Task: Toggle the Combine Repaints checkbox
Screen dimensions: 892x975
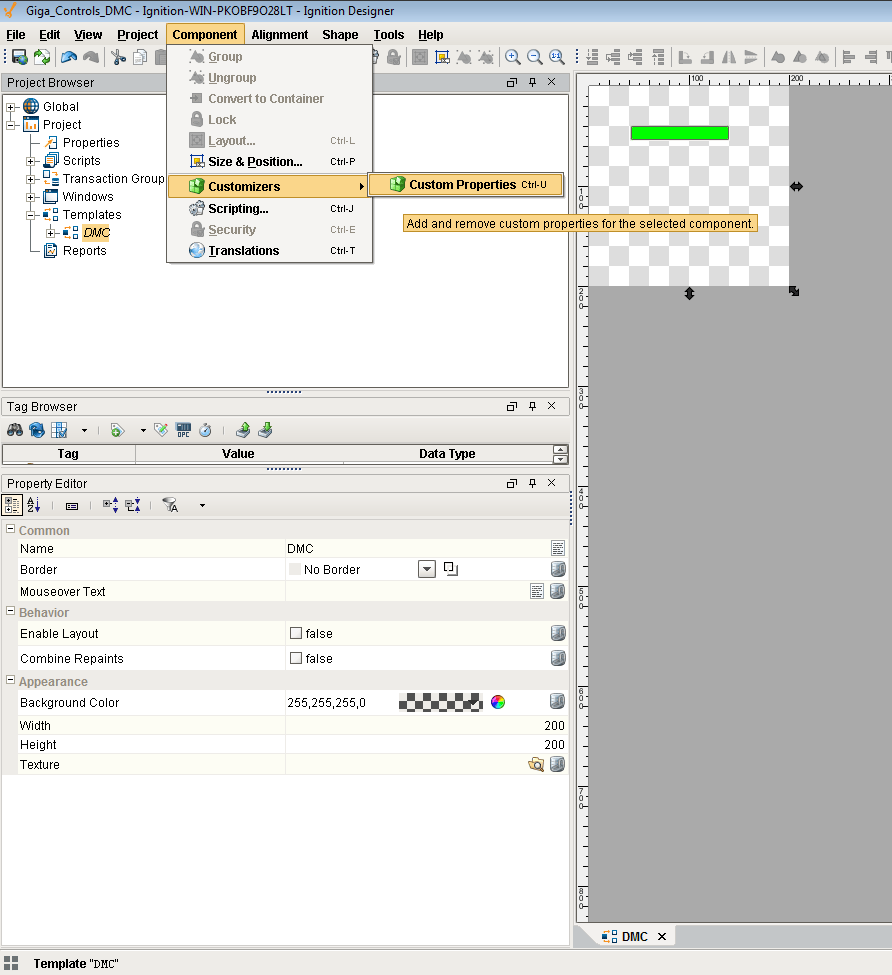Action: click(296, 659)
